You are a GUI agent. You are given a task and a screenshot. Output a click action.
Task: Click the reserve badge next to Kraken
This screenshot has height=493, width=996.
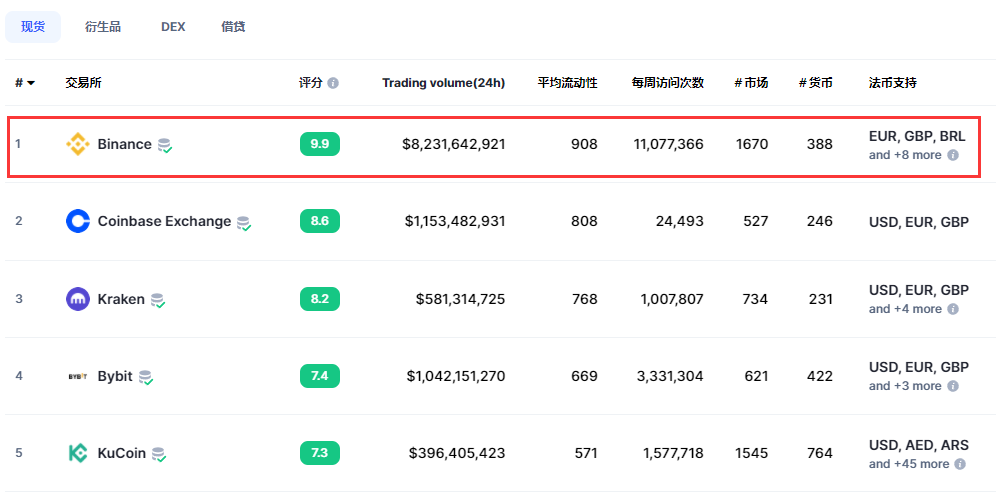(158, 300)
